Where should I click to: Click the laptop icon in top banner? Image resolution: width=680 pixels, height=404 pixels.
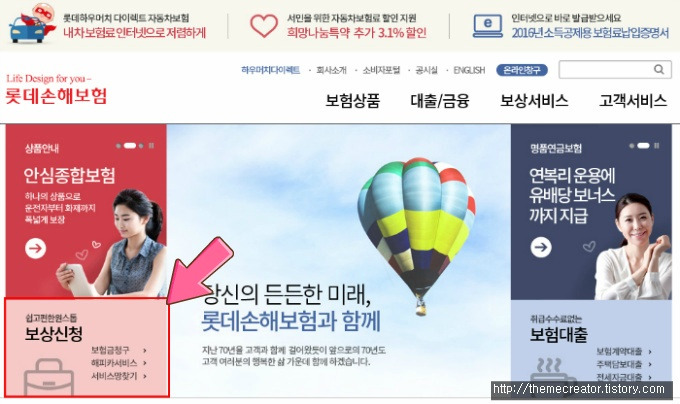pos(488,26)
